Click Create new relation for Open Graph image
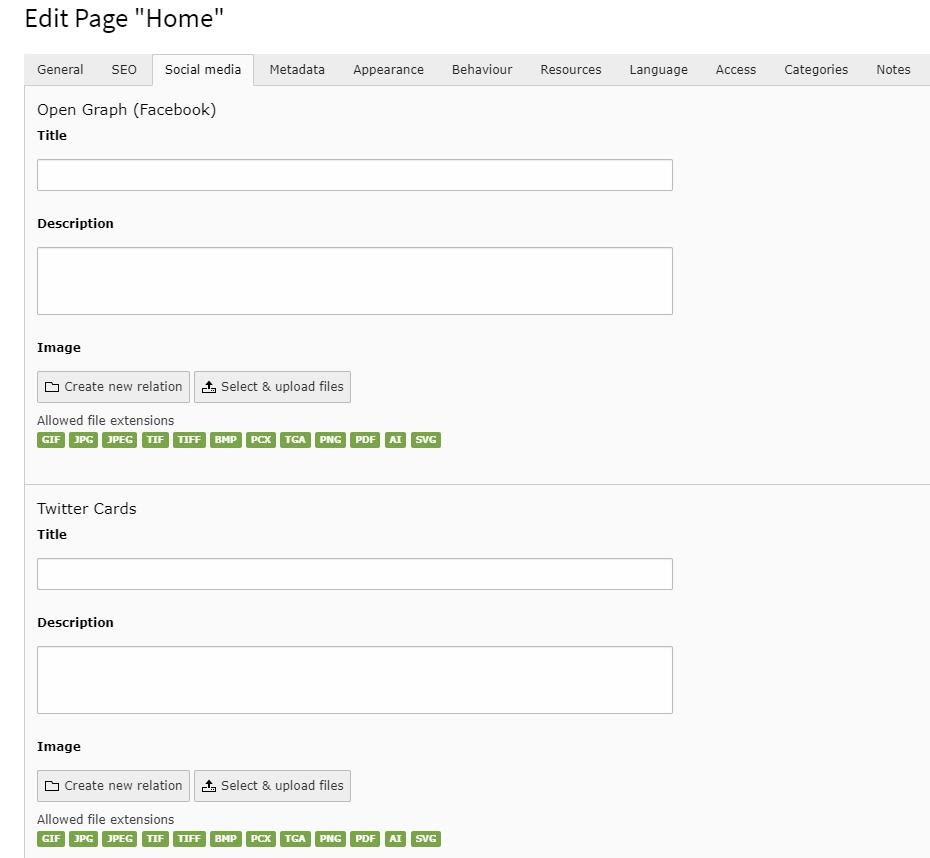The image size is (930, 858). tap(113, 387)
